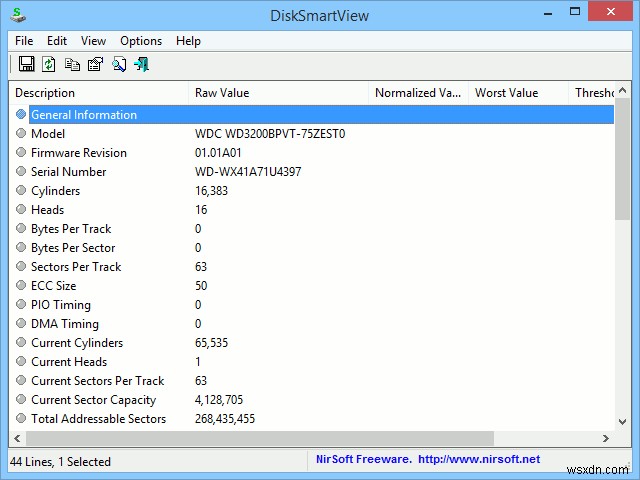The width and height of the screenshot is (640, 480).
Task: Select the General Information row
Action: click(312, 114)
